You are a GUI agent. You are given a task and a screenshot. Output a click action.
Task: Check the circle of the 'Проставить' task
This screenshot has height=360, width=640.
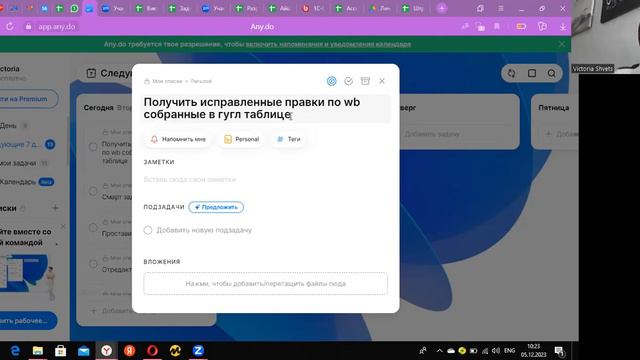[x=93, y=227]
